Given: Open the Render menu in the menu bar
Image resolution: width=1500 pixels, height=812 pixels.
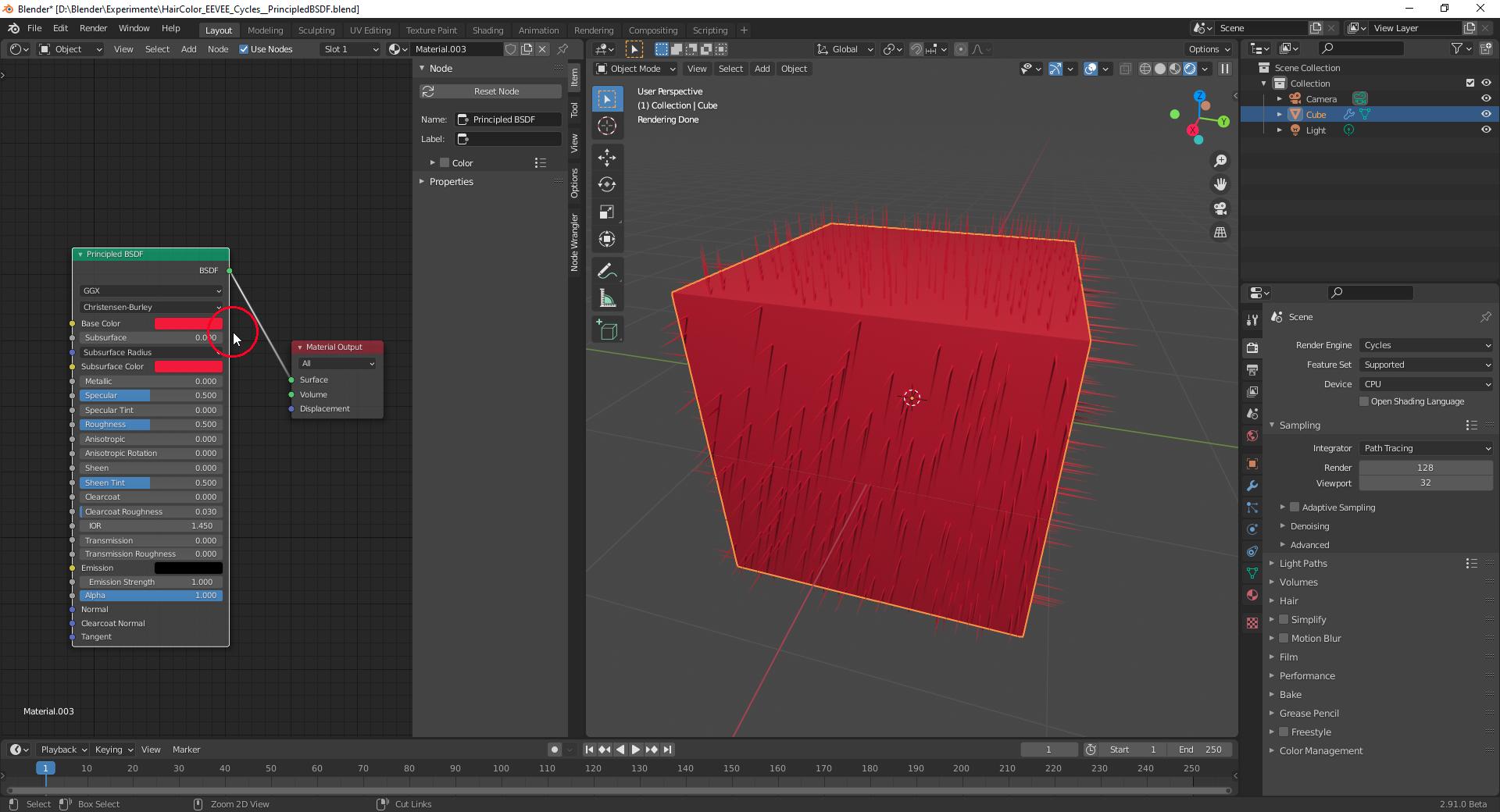Looking at the screenshot, I should [x=93, y=29].
